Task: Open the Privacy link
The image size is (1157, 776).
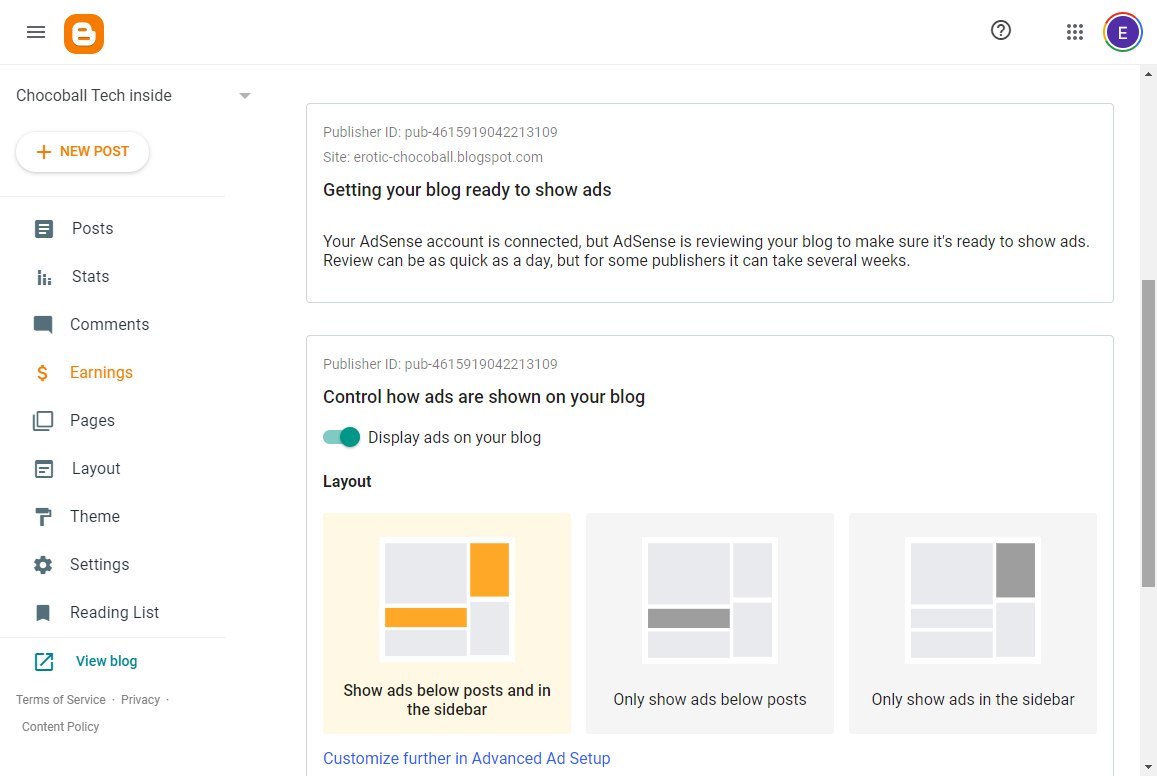Action: (140, 700)
